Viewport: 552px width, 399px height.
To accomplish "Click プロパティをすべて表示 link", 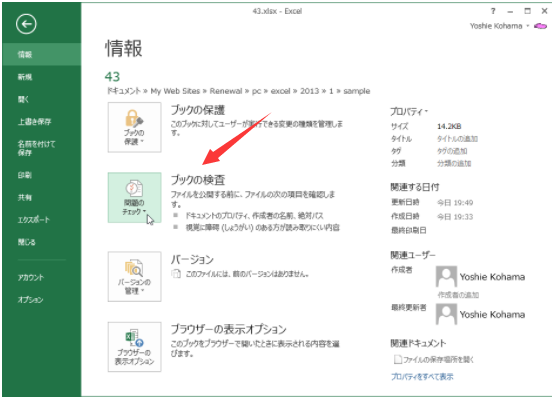I will click(422, 376).
